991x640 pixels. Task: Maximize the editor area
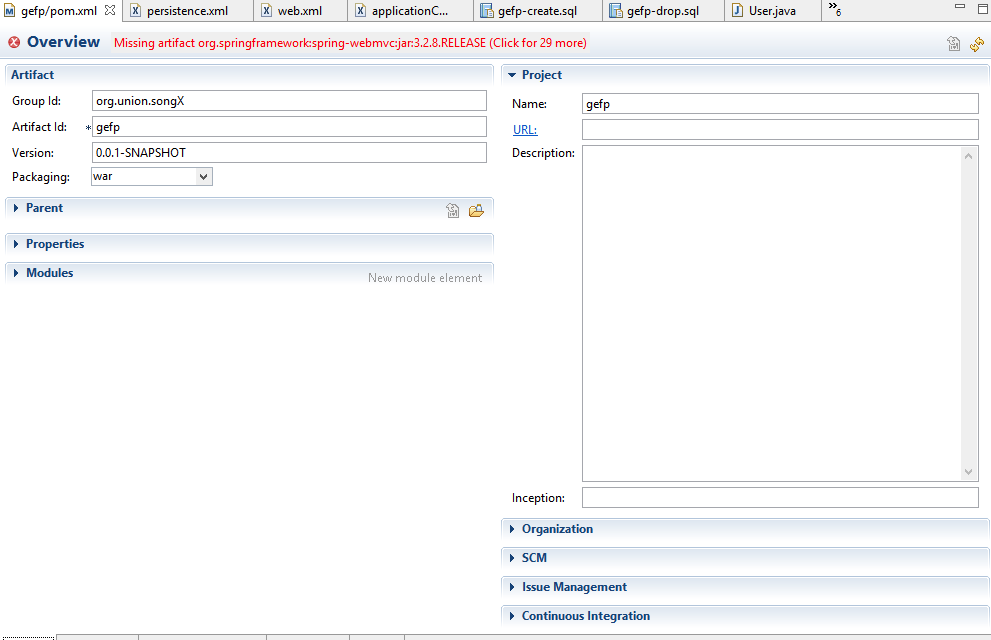[980, 8]
